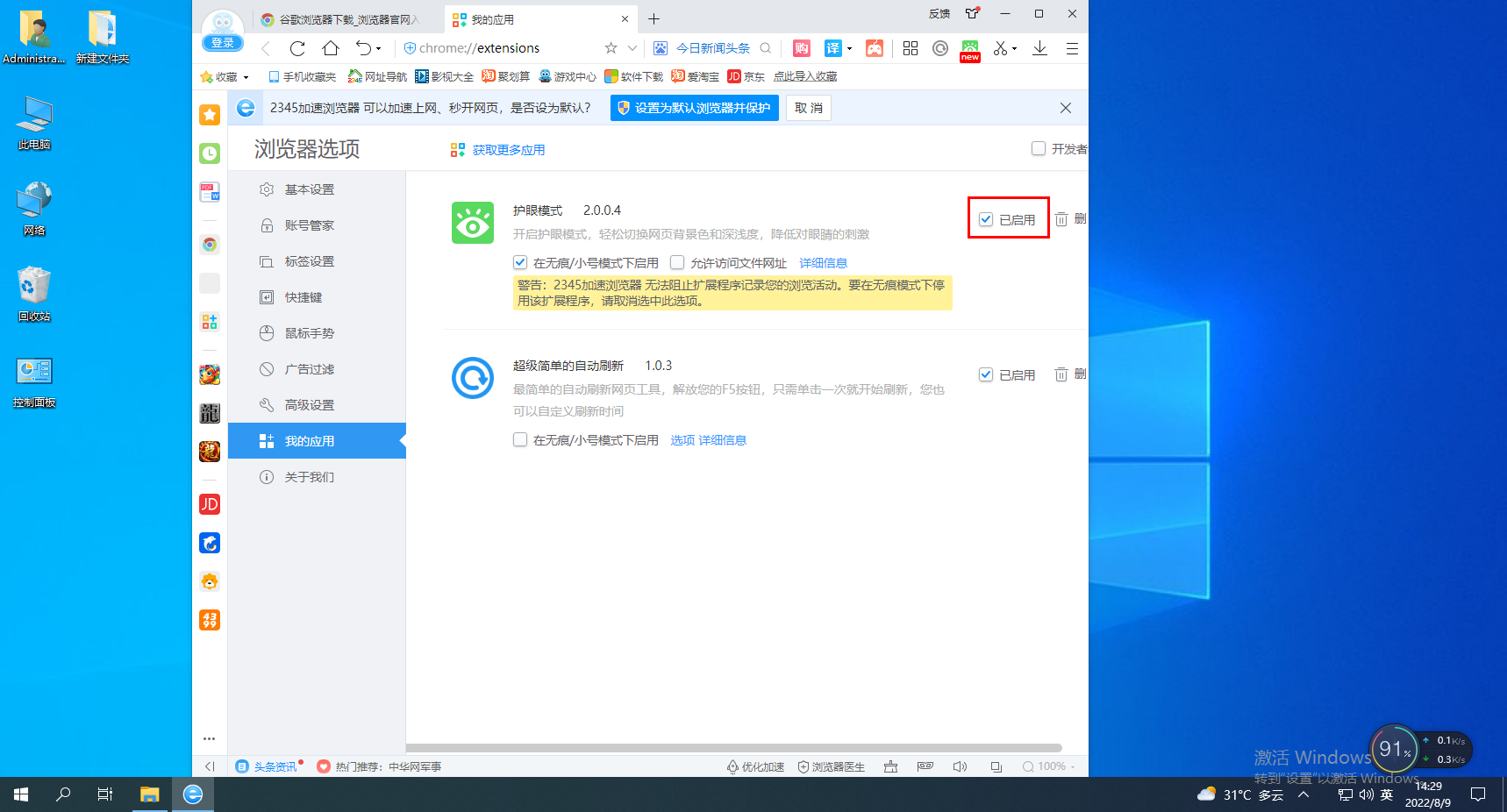The width and height of the screenshot is (1507, 812).
Task: Click the 今日新闻头条 search box
Action: coord(712,48)
